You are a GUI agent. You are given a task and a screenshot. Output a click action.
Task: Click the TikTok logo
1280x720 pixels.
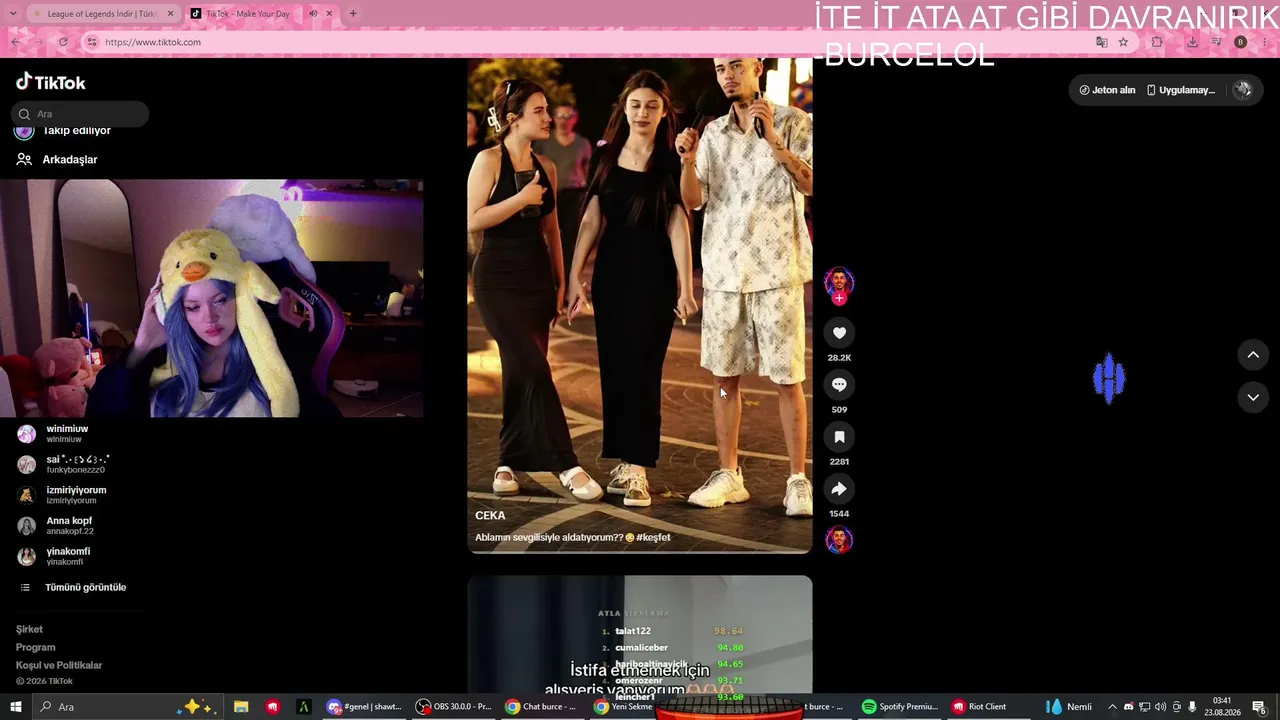pyautogui.click(x=51, y=82)
